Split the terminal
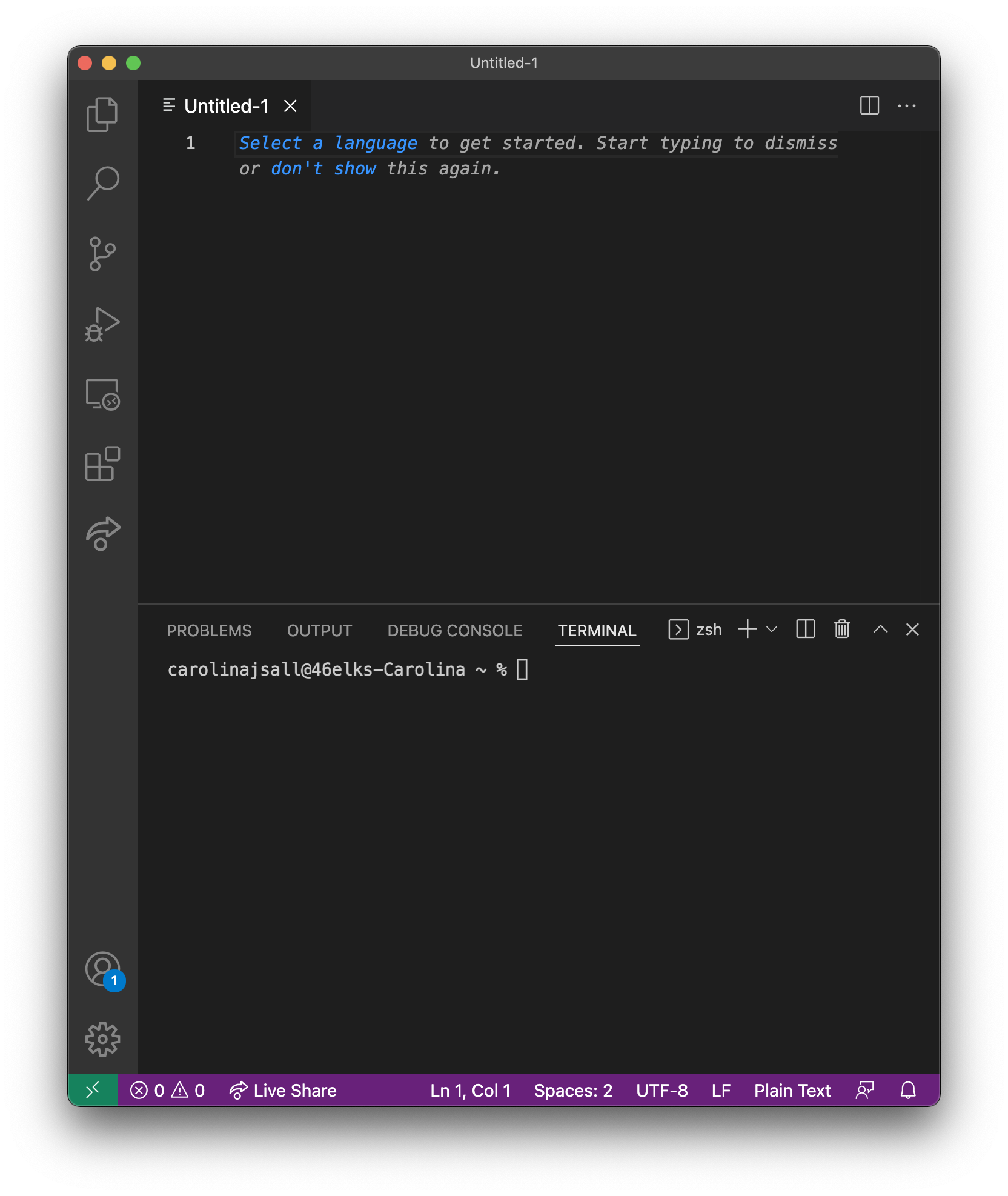The width and height of the screenshot is (1008, 1196). click(x=804, y=630)
